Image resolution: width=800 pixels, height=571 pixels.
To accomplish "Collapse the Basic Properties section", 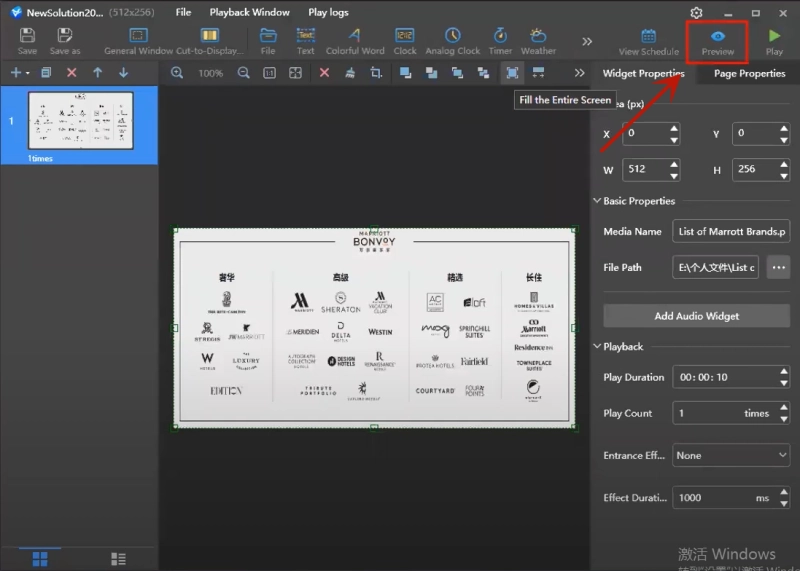I will [x=598, y=201].
